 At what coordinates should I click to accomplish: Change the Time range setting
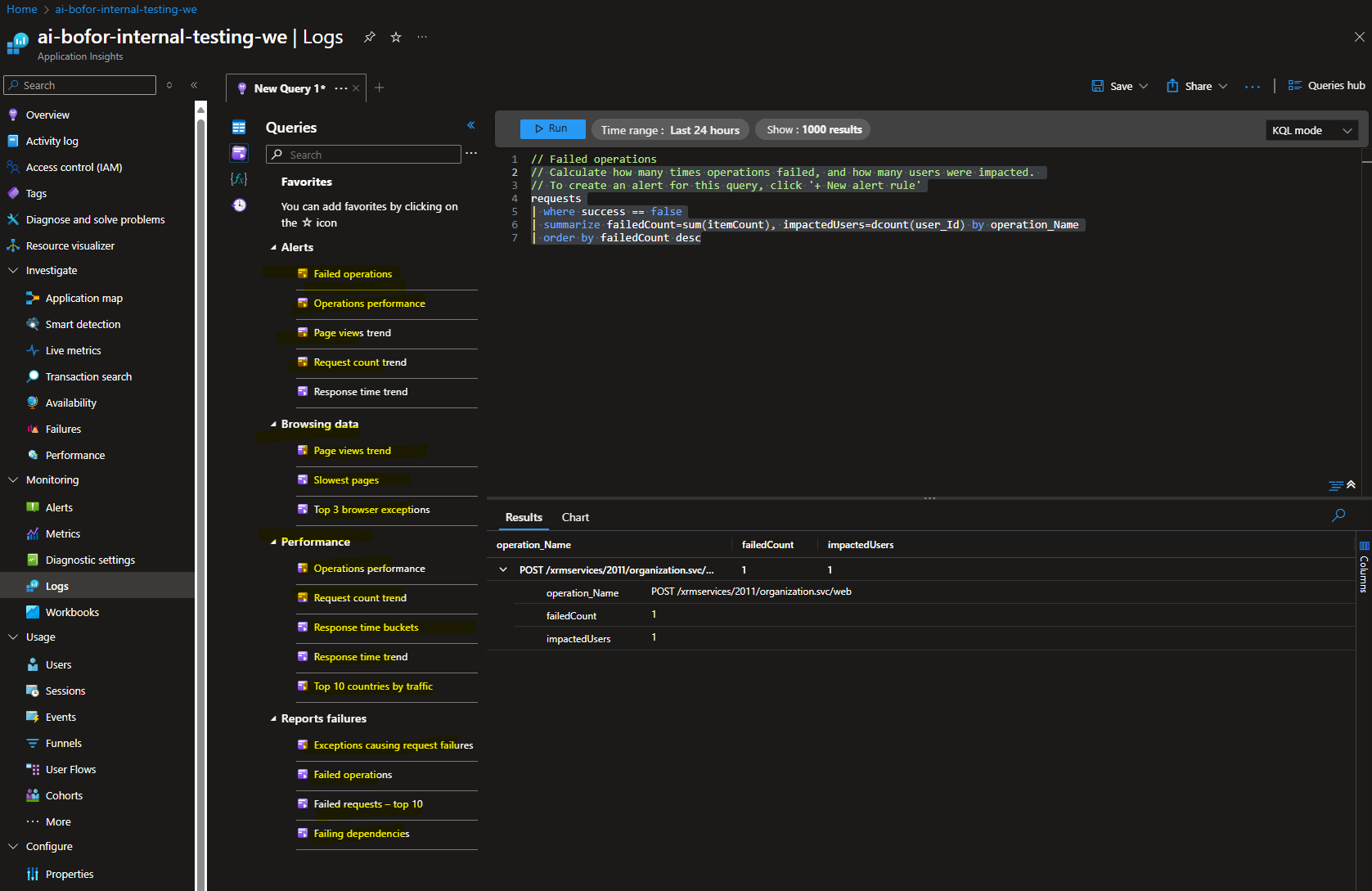coord(670,129)
